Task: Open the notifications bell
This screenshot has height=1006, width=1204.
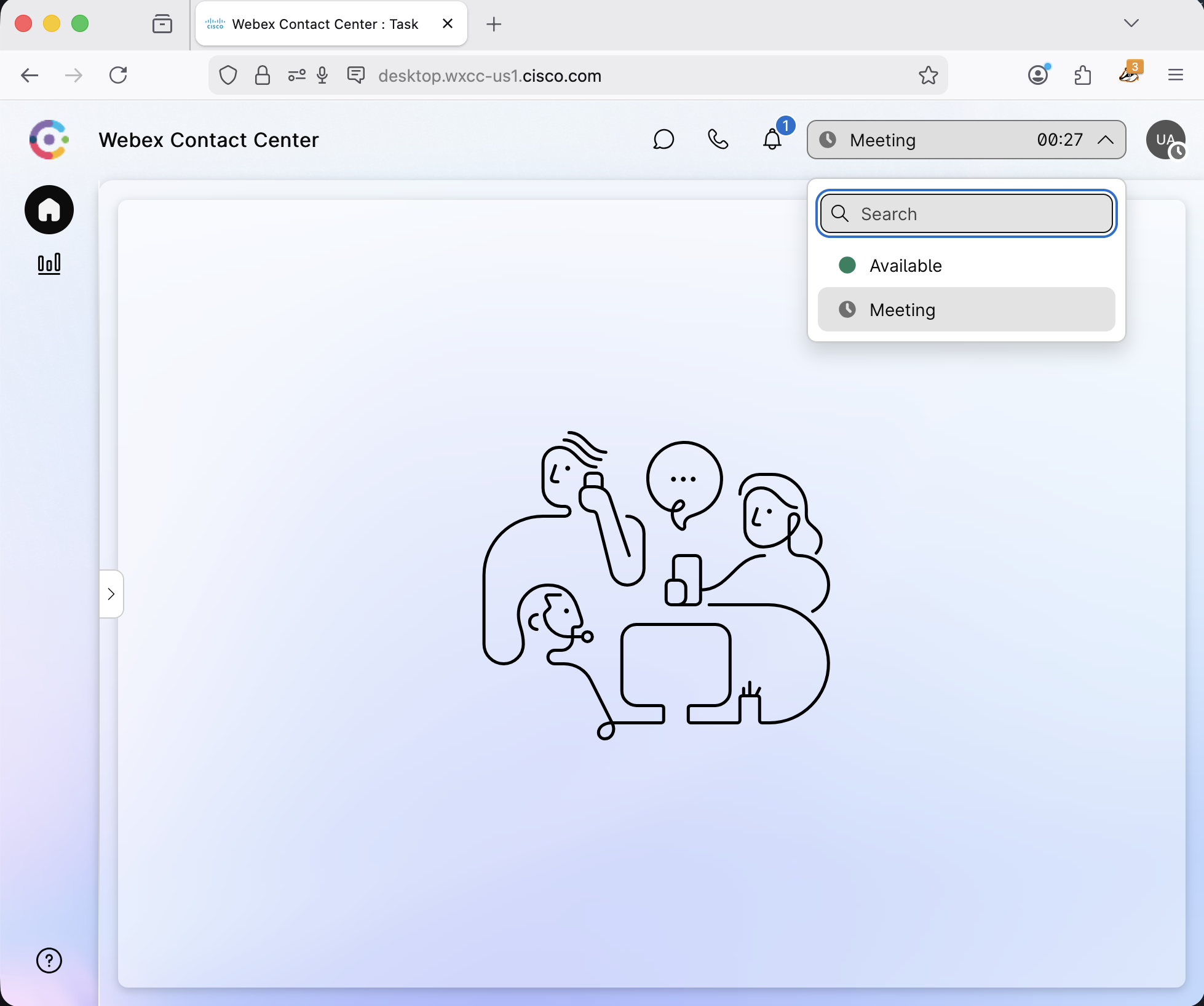Action: coord(772,140)
